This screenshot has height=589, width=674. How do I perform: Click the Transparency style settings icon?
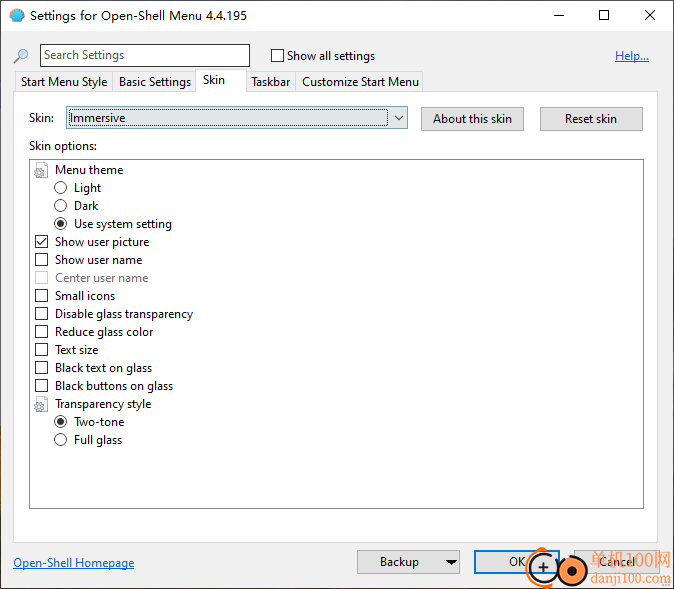[x=41, y=405]
